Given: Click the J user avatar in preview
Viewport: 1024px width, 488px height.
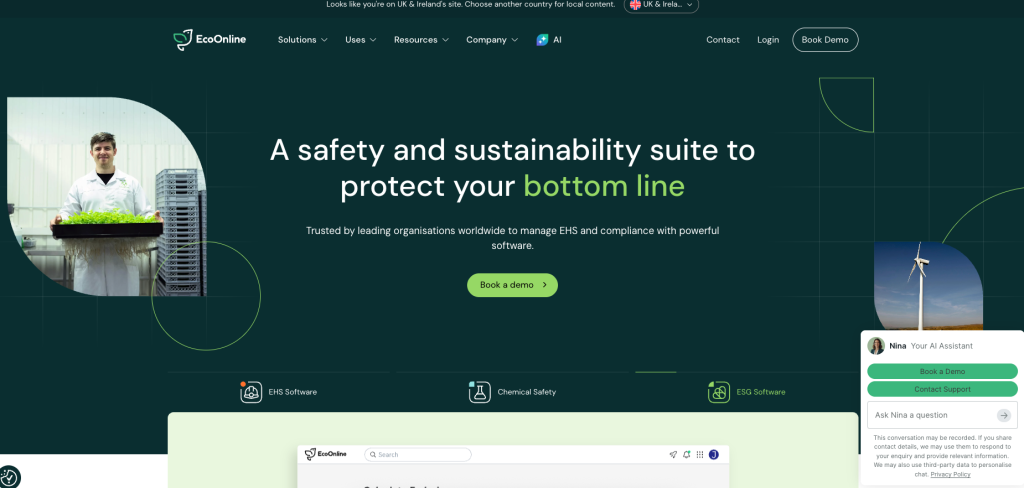Looking at the screenshot, I should (714, 455).
